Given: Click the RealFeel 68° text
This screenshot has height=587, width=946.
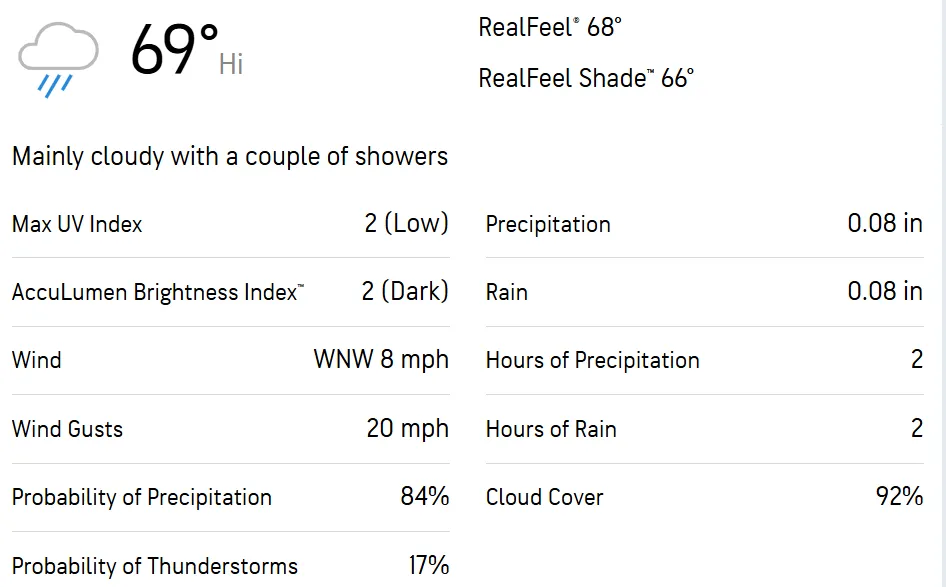Looking at the screenshot, I should pos(550,27).
